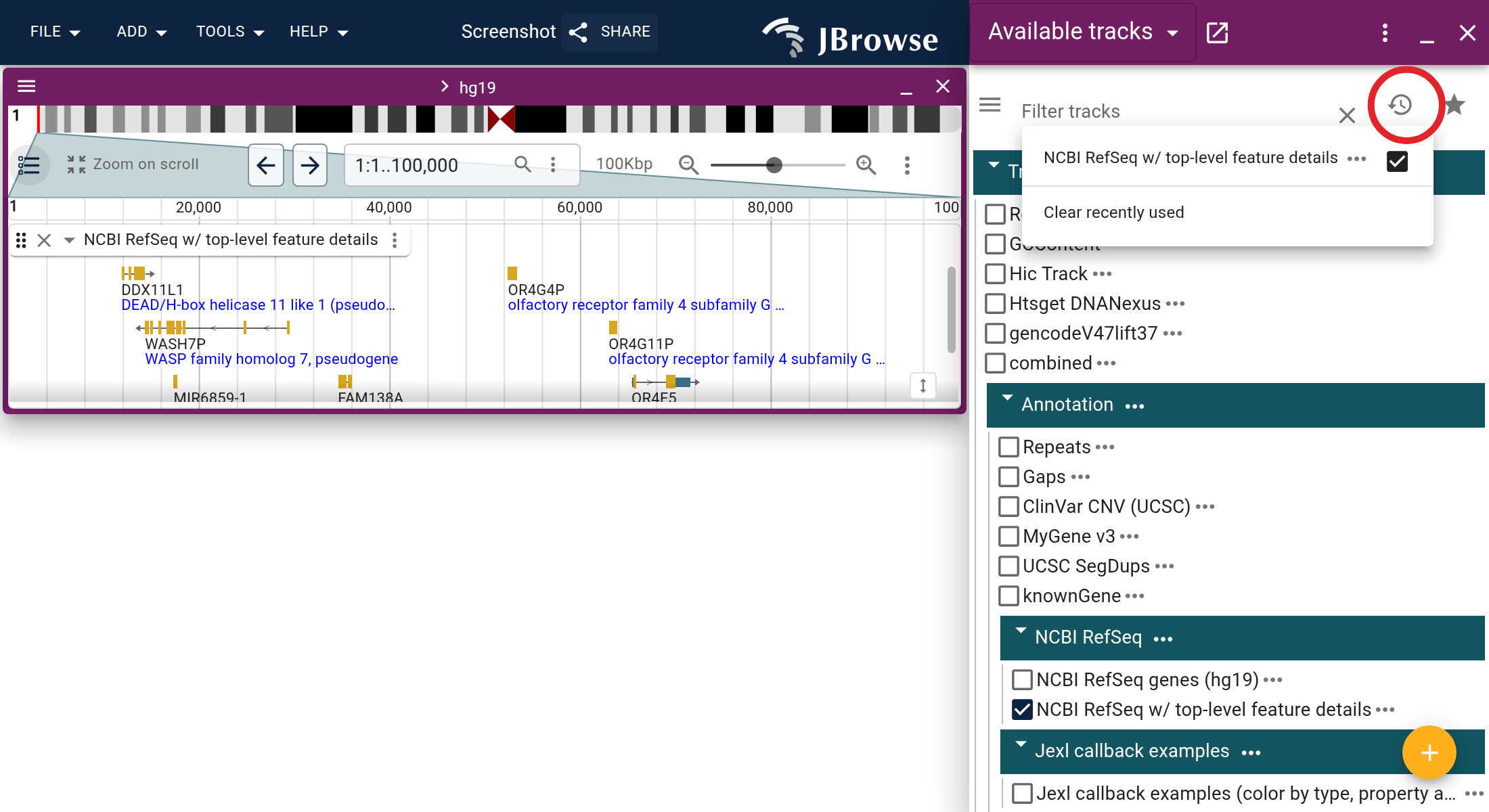Screen dimensions: 1489x812
Task: Collapse the NCBI RefSeq track with arrow
Action: coord(68,240)
